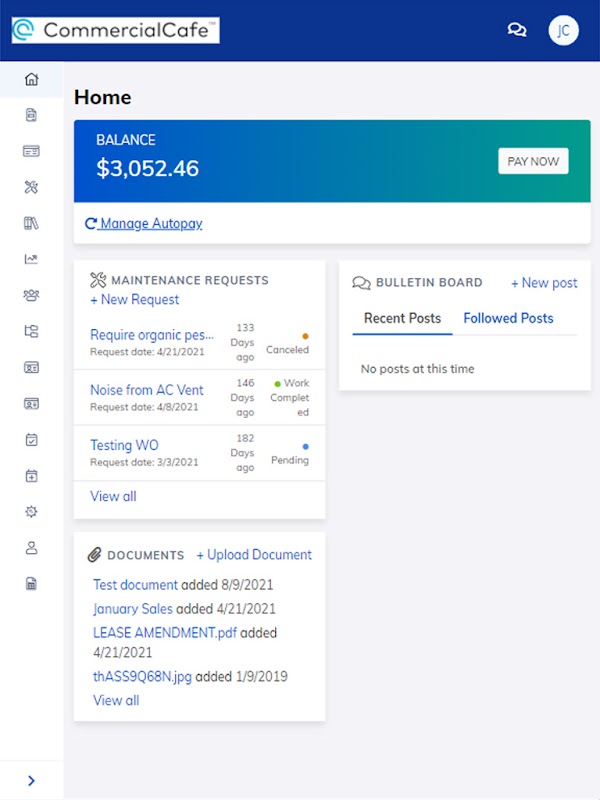Create a new maintenance request
This screenshot has width=600, height=800.
pos(135,299)
